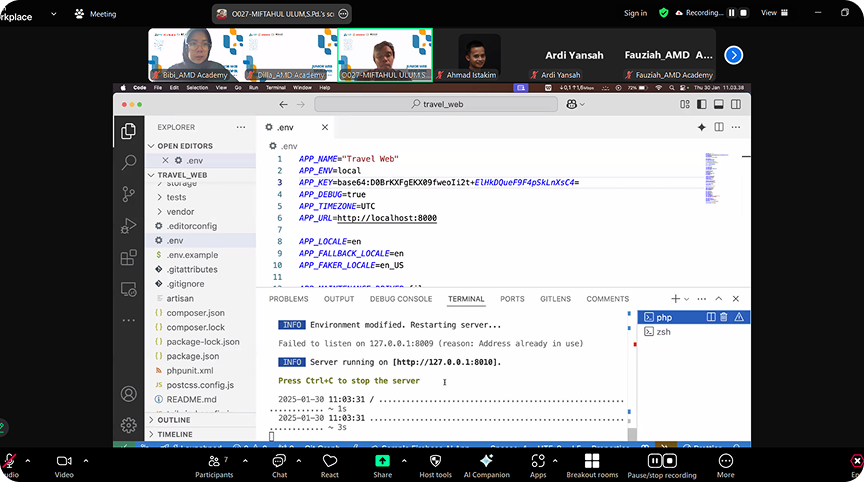Image resolution: width=864 pixels, height=482 pixels.
Task: Close the .env editor tab
Action: pos(325,127)
